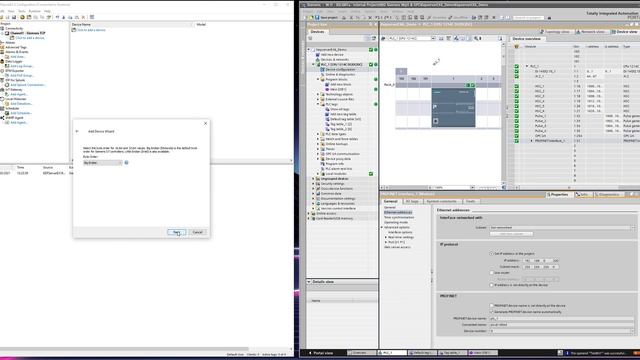The height and width of the screenshot is (360, 640).
Task: Select Device configuration in project tree
Action: tap(340, 69)
